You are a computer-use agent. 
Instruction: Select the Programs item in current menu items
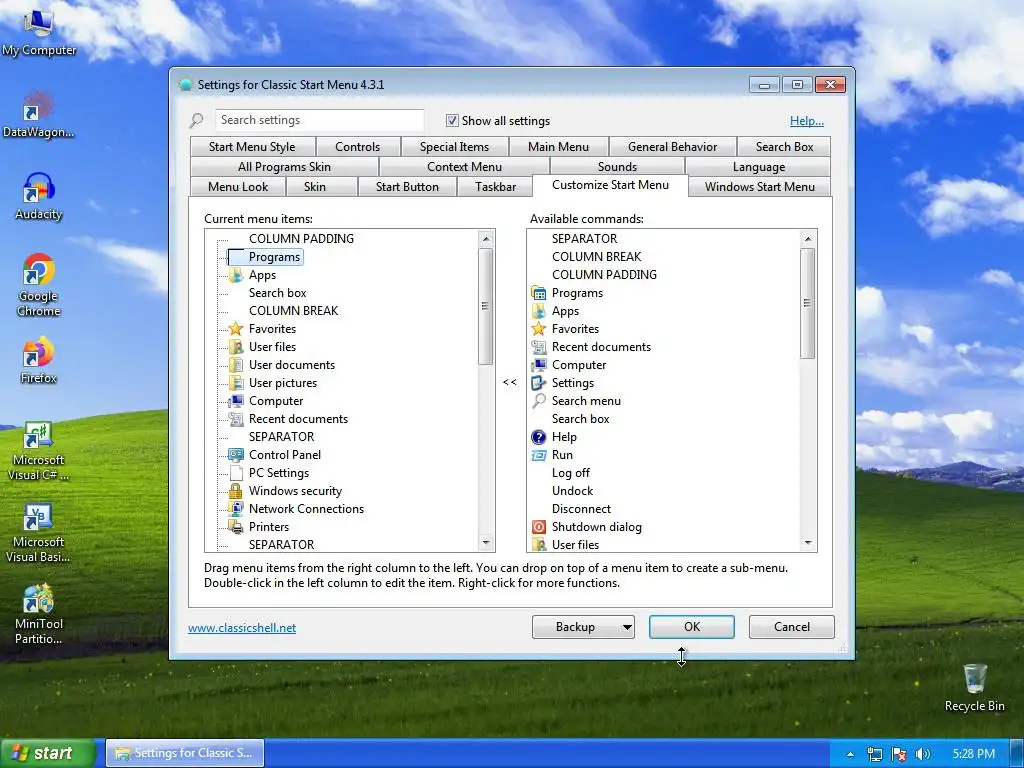pyautogui.click(x=274, y=257)
